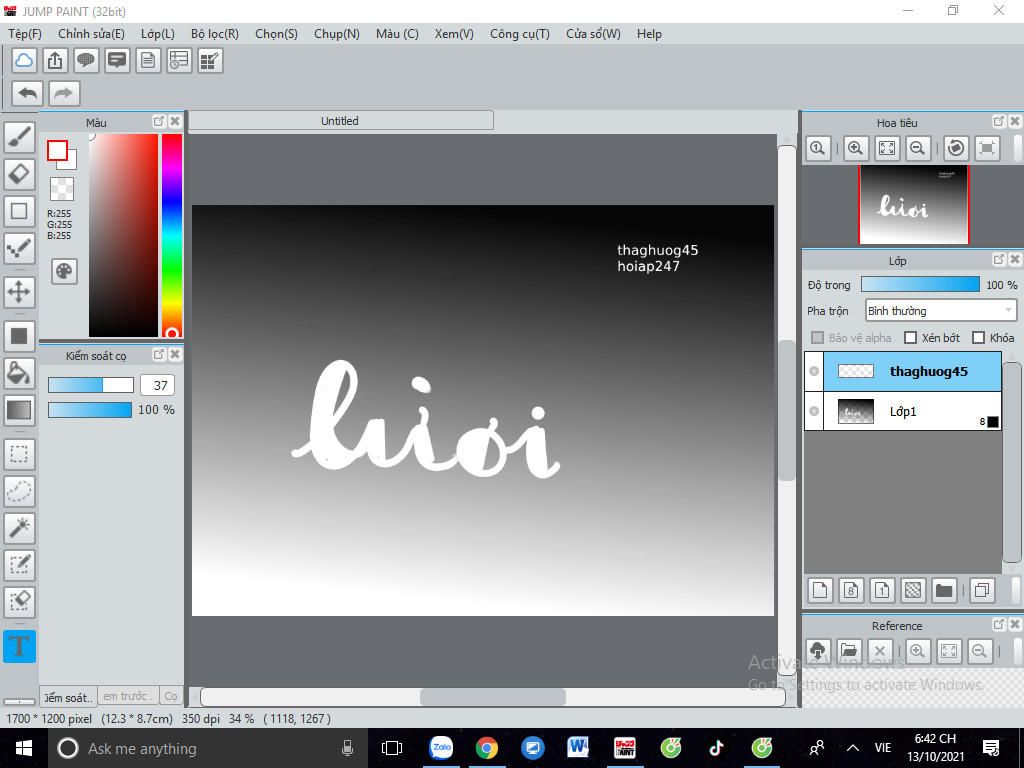Add a new 8-bit layer
The image size is (1024, 768).
(x=851, y=590)
